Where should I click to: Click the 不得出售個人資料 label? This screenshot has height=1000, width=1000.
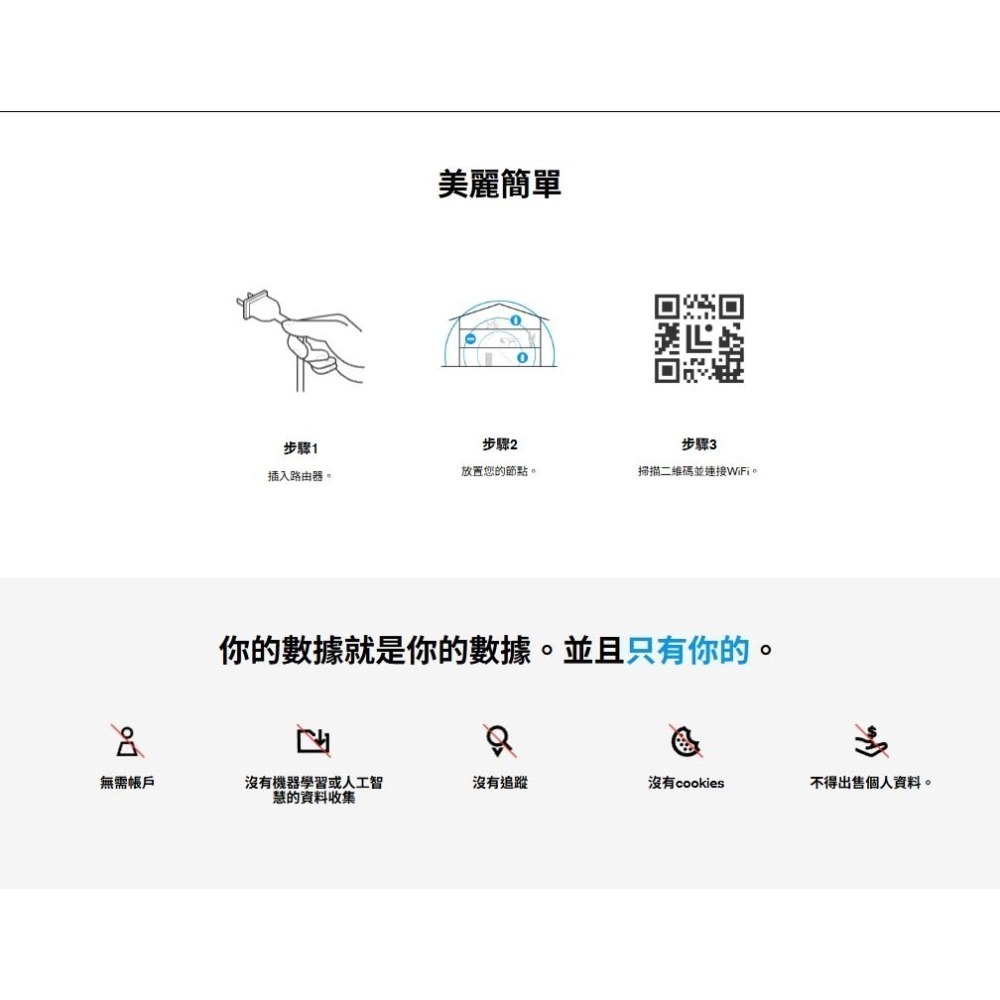point(870,783)
